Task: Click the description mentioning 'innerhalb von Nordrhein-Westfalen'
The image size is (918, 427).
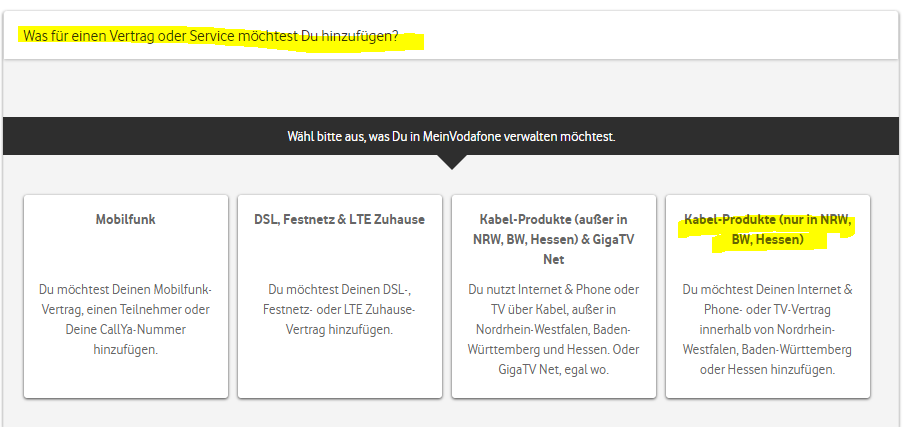Action: coord(768,329)
